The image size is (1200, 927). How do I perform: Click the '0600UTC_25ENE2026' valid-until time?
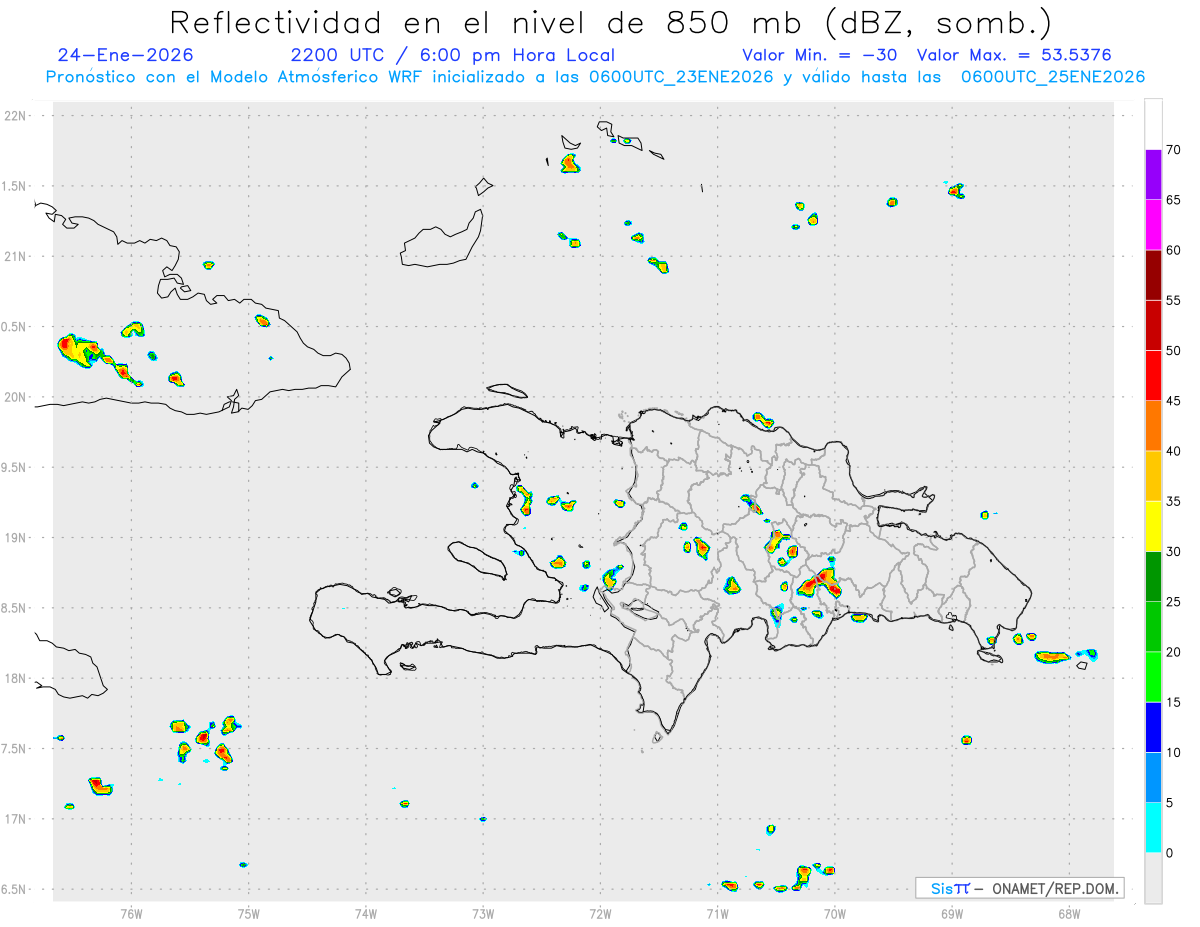pyautogui.click(x=1053, y=77)
